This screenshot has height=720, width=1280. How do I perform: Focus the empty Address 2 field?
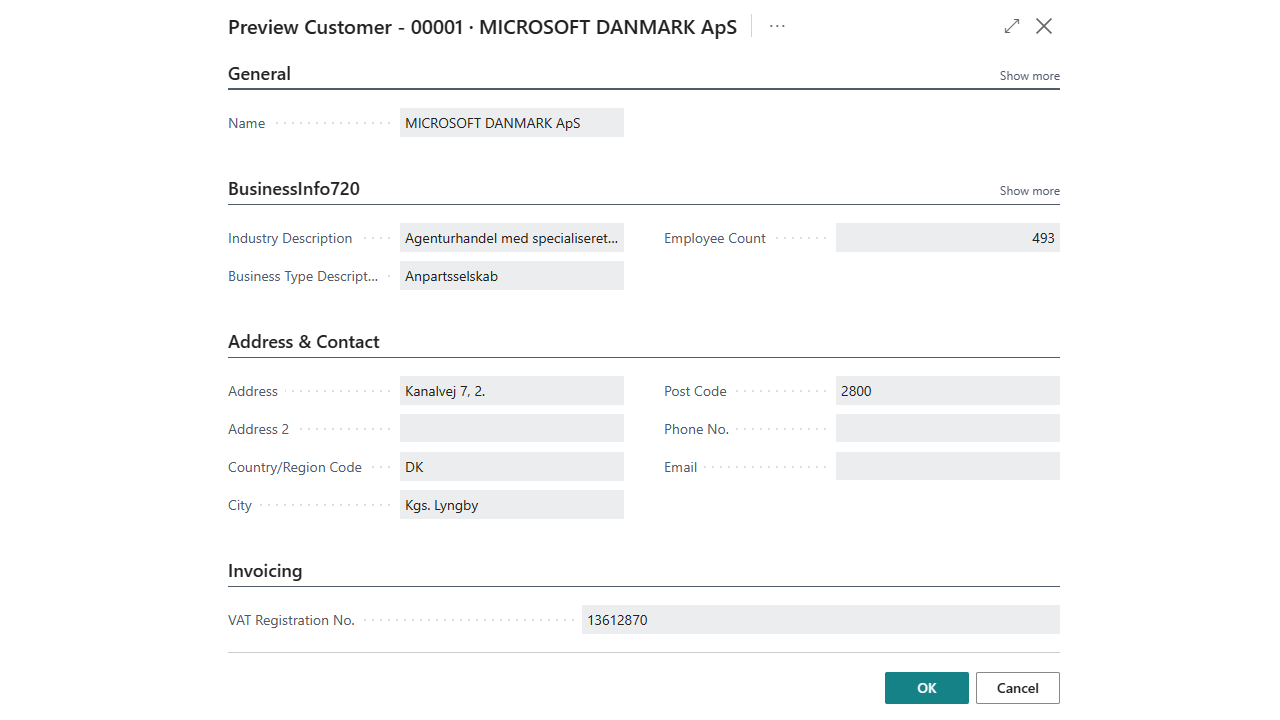[512, 429]
